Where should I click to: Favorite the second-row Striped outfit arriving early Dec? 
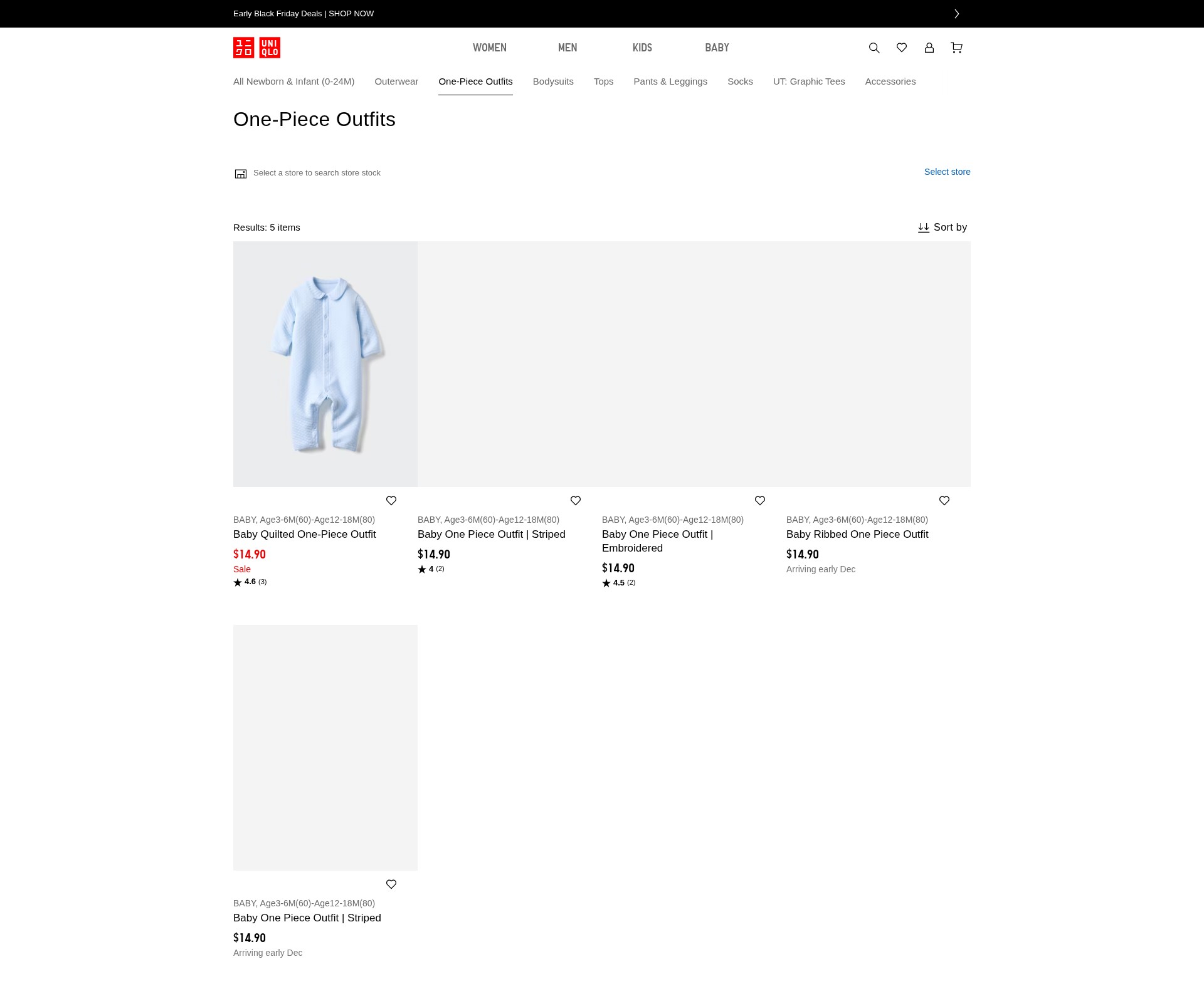coord(391,884)
